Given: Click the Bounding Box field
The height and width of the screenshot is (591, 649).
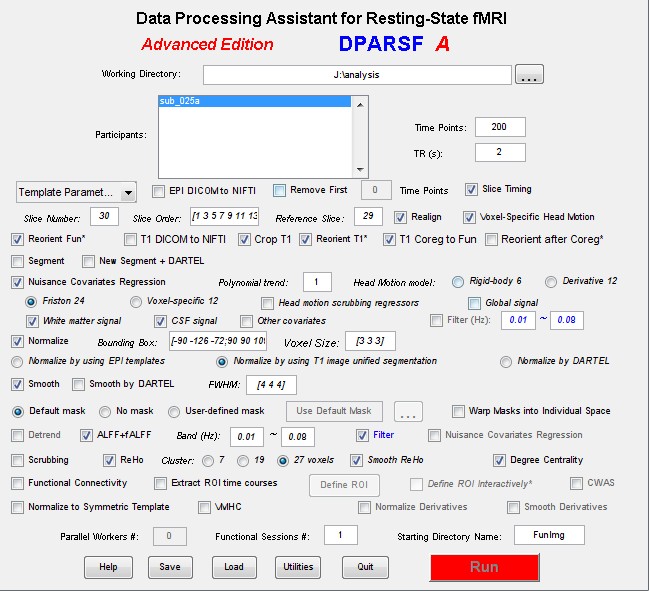Looking at the screenshot, I should (218, 341).
